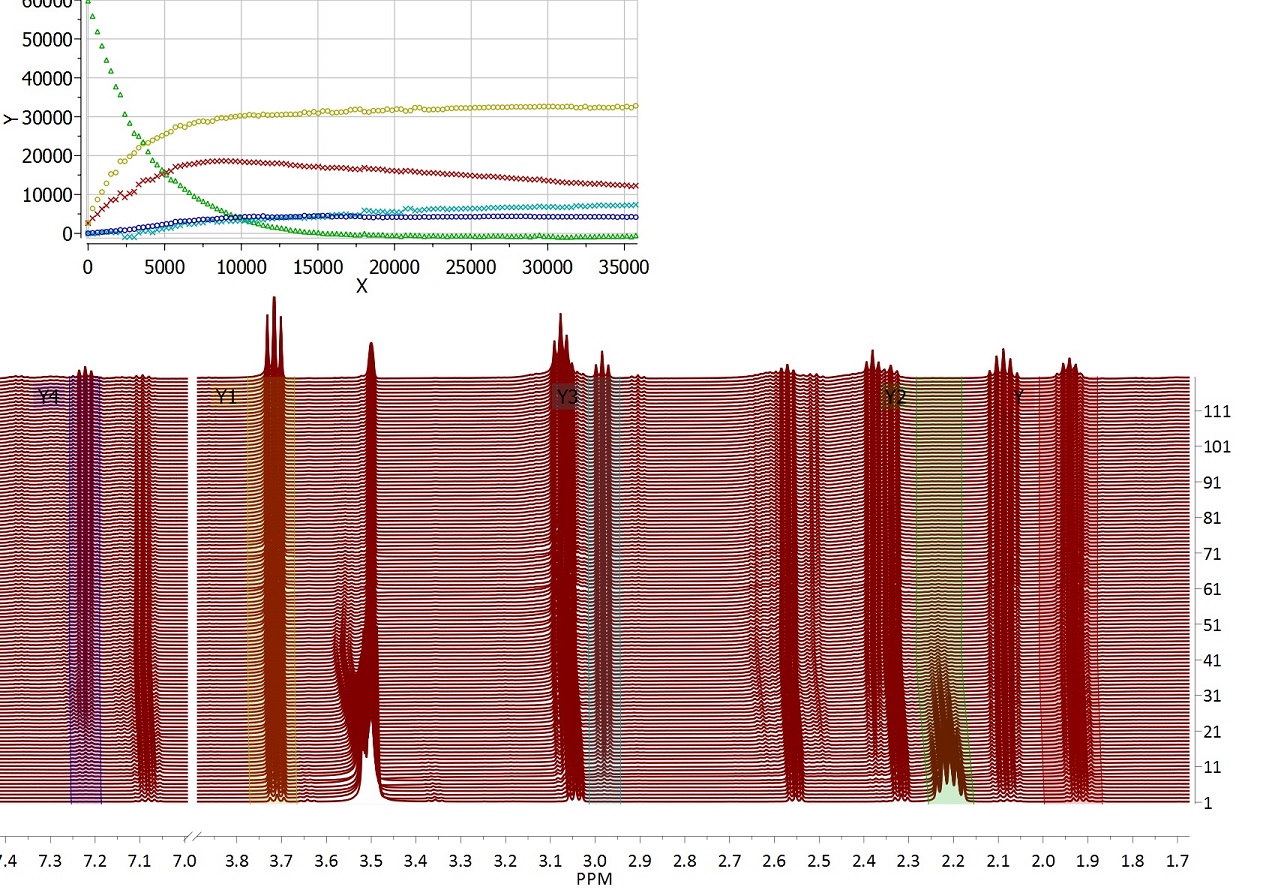The height and width of the screenshot is (890, 1275).
Task: Select the X axis title of inset graph
Action: tap(362, 286)
